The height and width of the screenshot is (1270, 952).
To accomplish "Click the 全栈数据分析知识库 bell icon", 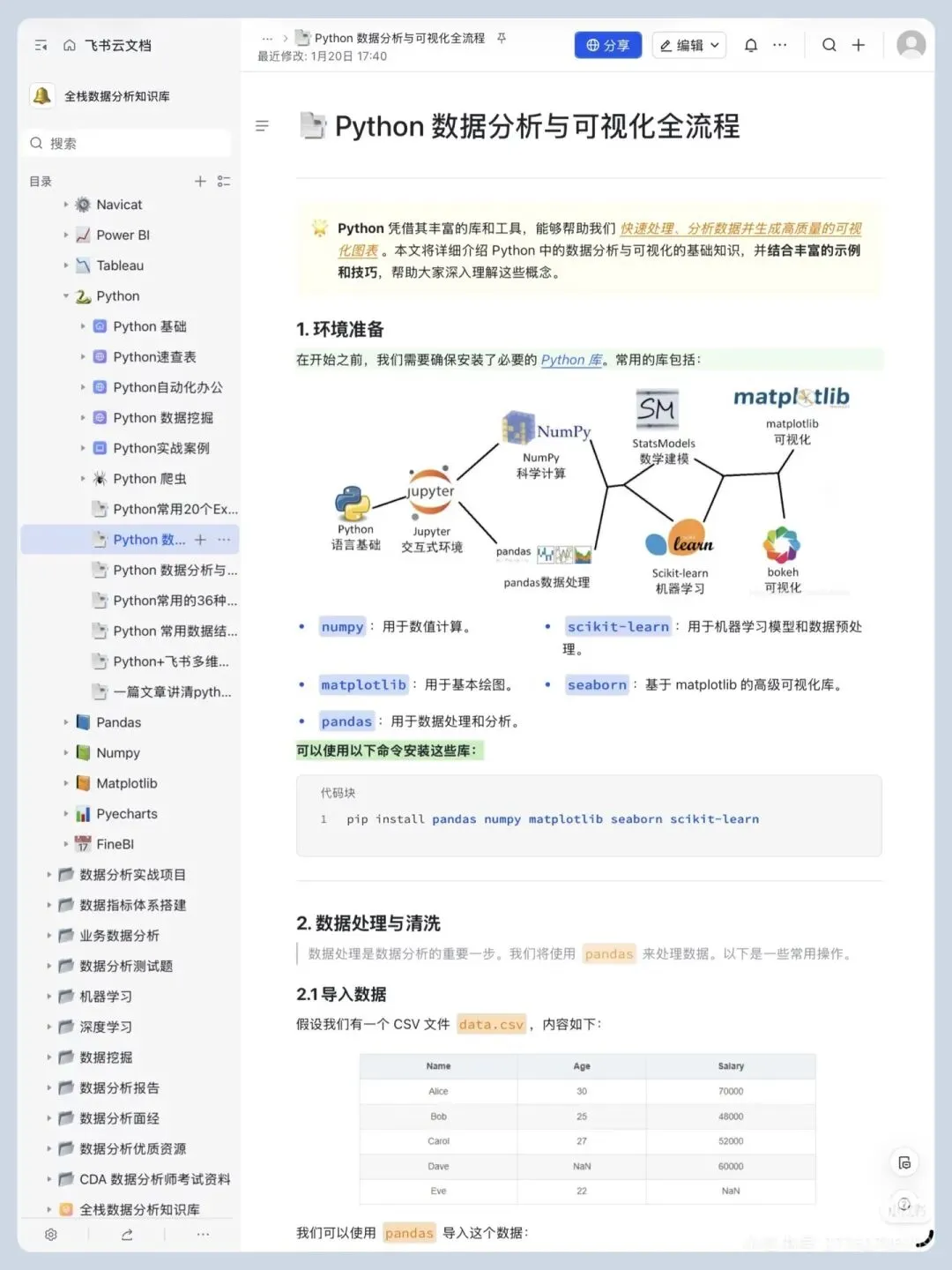I will click(x=41, y=96).
